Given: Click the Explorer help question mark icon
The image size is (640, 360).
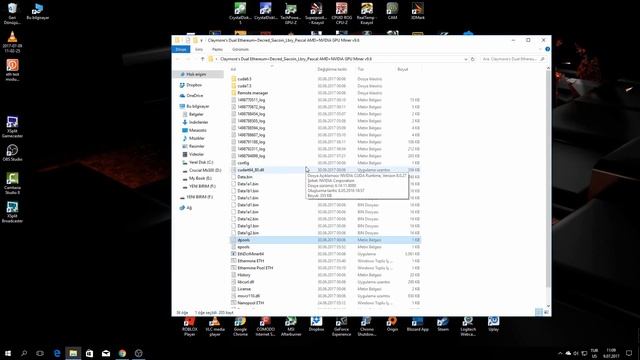Looking at the screenshot, I should click(x=547, y=49).
